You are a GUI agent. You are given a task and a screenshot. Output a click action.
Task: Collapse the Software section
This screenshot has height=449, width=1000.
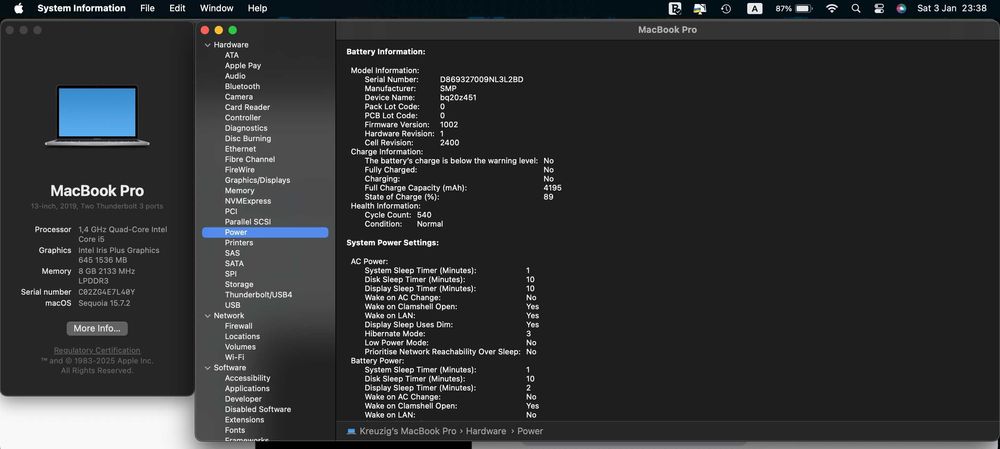207,368
